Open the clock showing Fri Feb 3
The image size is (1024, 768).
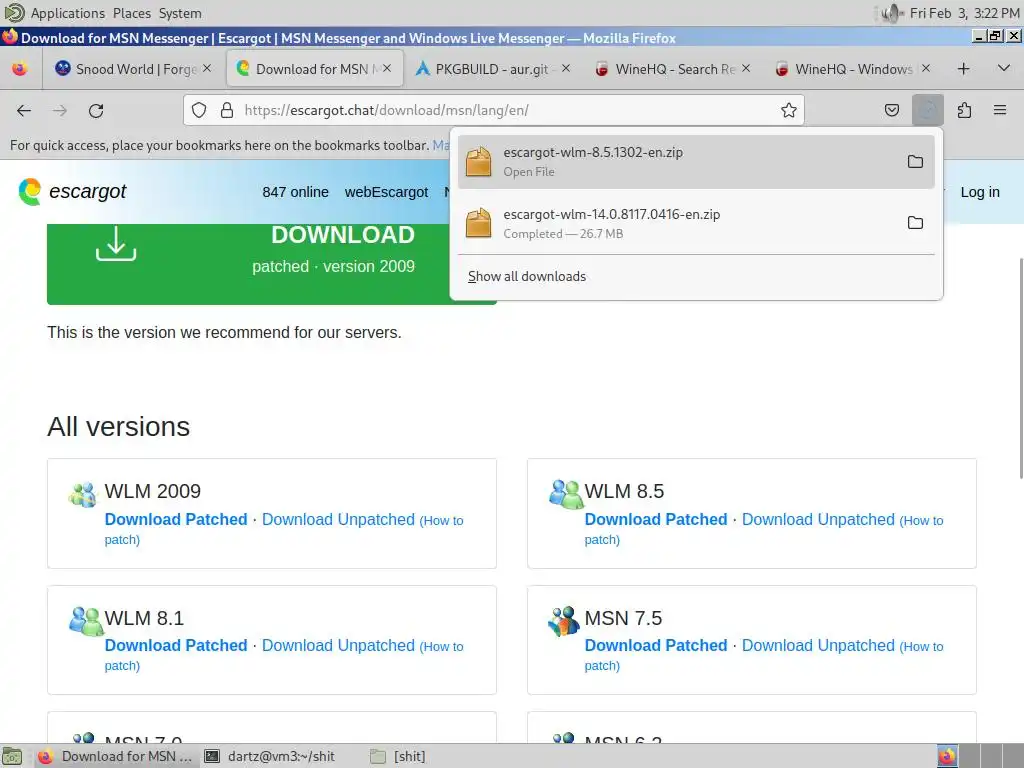pos(964,13)
